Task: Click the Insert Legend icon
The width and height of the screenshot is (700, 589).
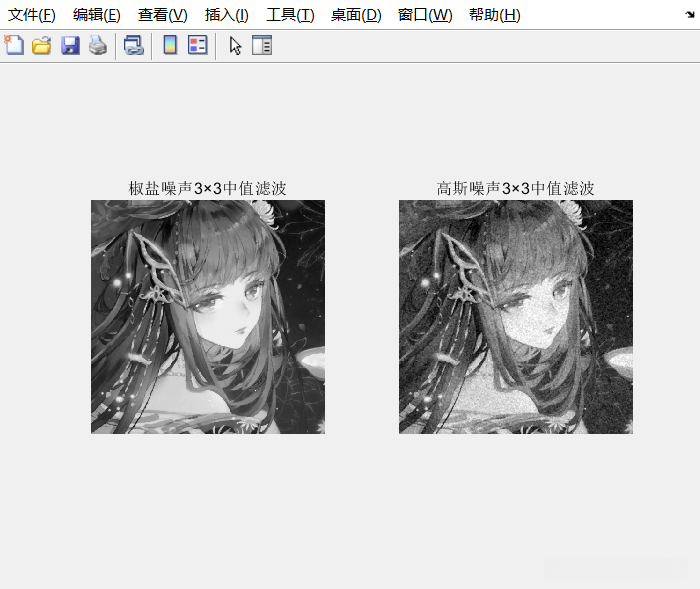Action: (197, 45)
